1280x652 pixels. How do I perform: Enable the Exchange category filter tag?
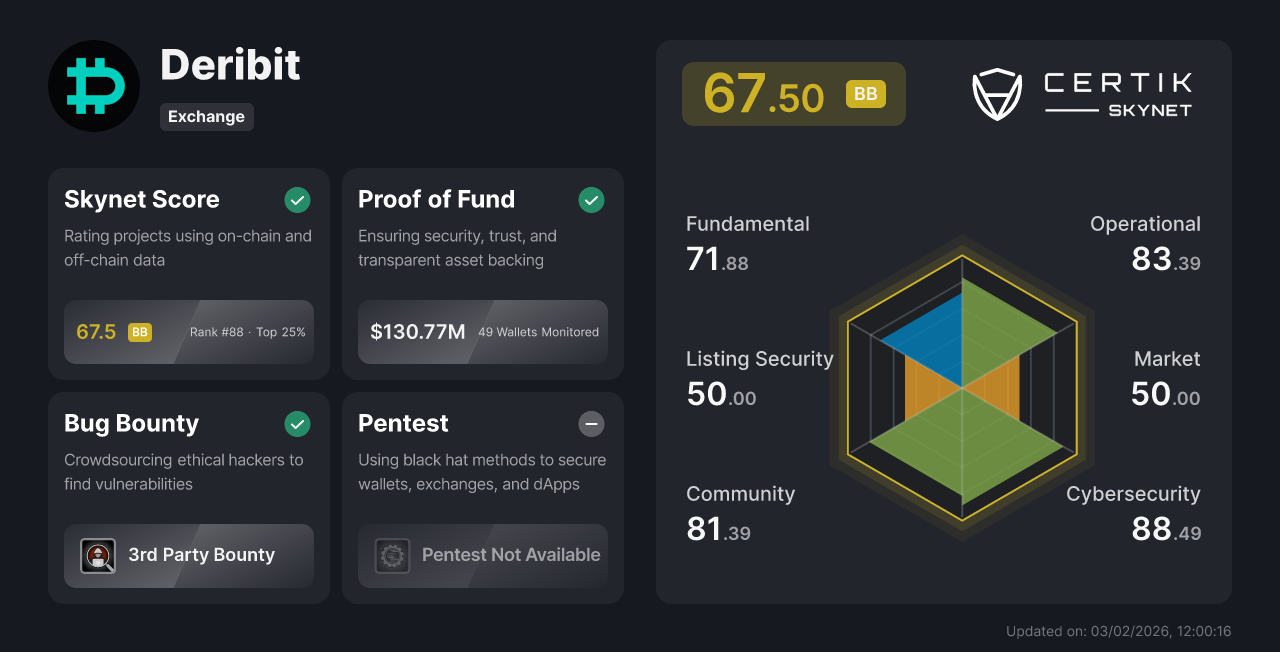point(206,117)
